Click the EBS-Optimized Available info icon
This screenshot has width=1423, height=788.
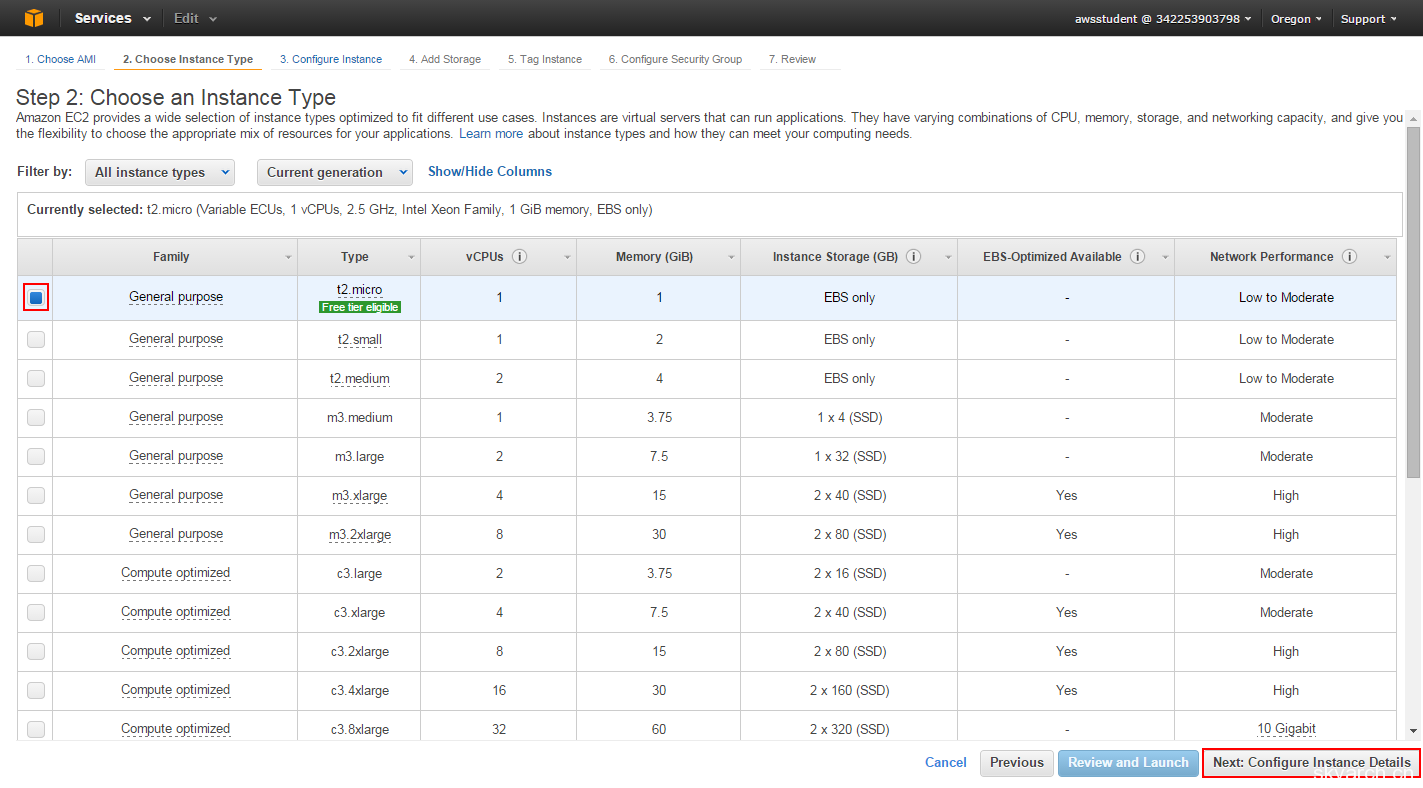tap(1137, 257)
